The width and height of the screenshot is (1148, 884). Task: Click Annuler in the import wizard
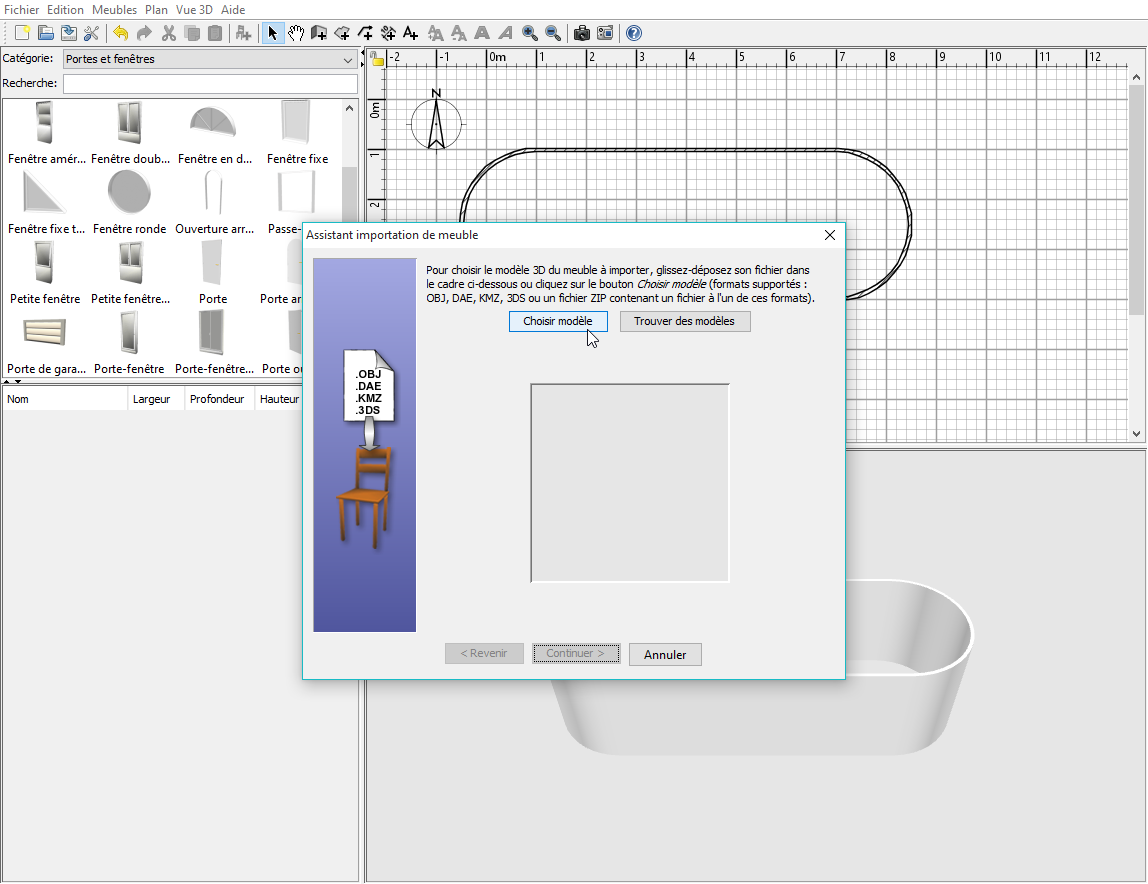pos(665,655)
